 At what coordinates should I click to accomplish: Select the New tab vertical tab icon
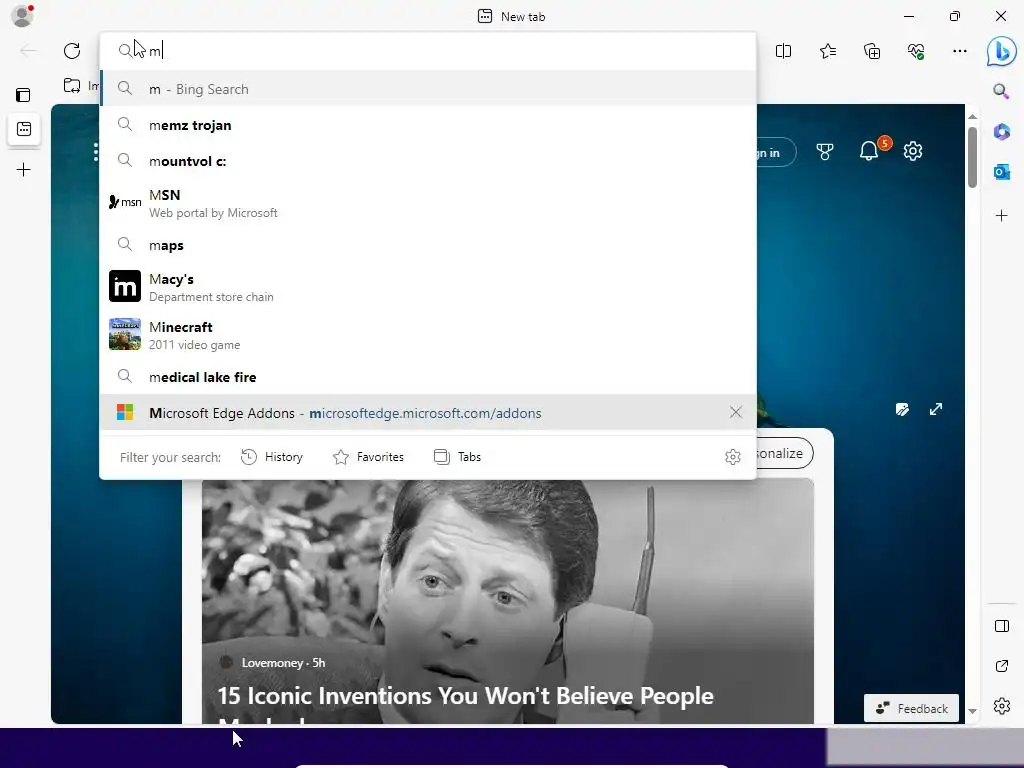click(x=24, y=129)
